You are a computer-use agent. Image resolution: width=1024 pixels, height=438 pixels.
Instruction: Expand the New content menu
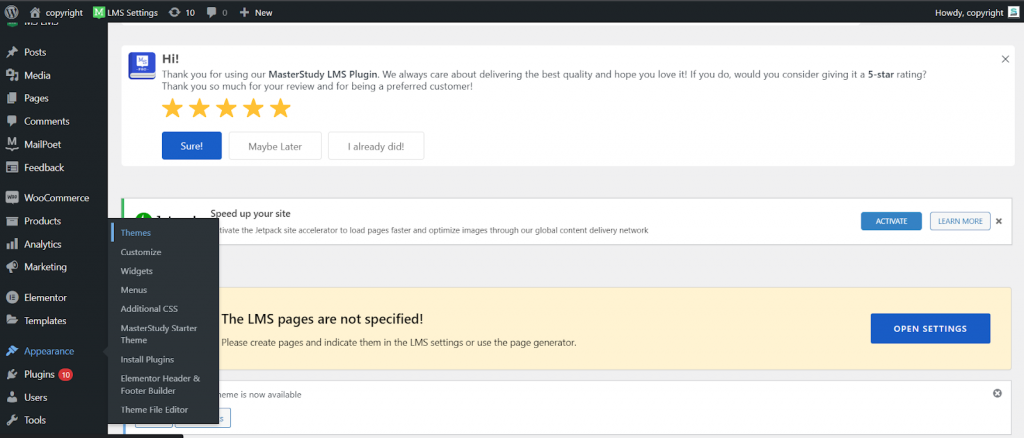click(255, 12)
